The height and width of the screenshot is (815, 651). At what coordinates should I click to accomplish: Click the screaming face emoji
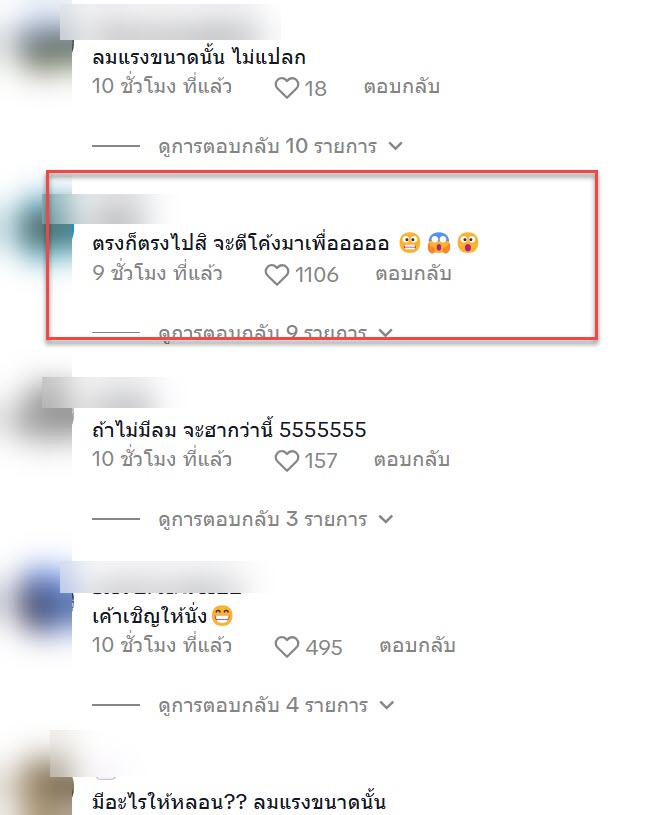439,243
